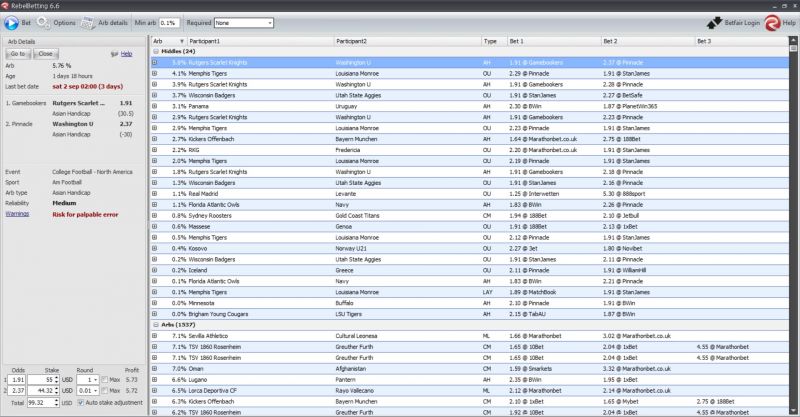800x417 pixels.
Task: Click the Stake field showing 55
Action: point(41,380)
